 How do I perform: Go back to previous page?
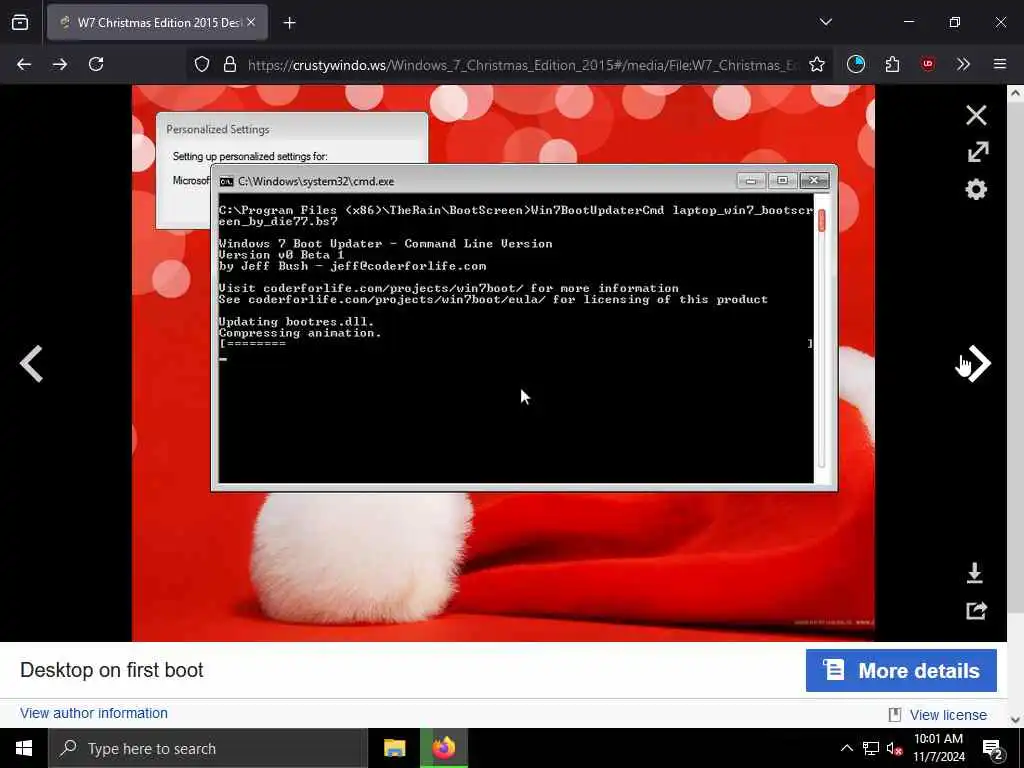click(24, 64)
